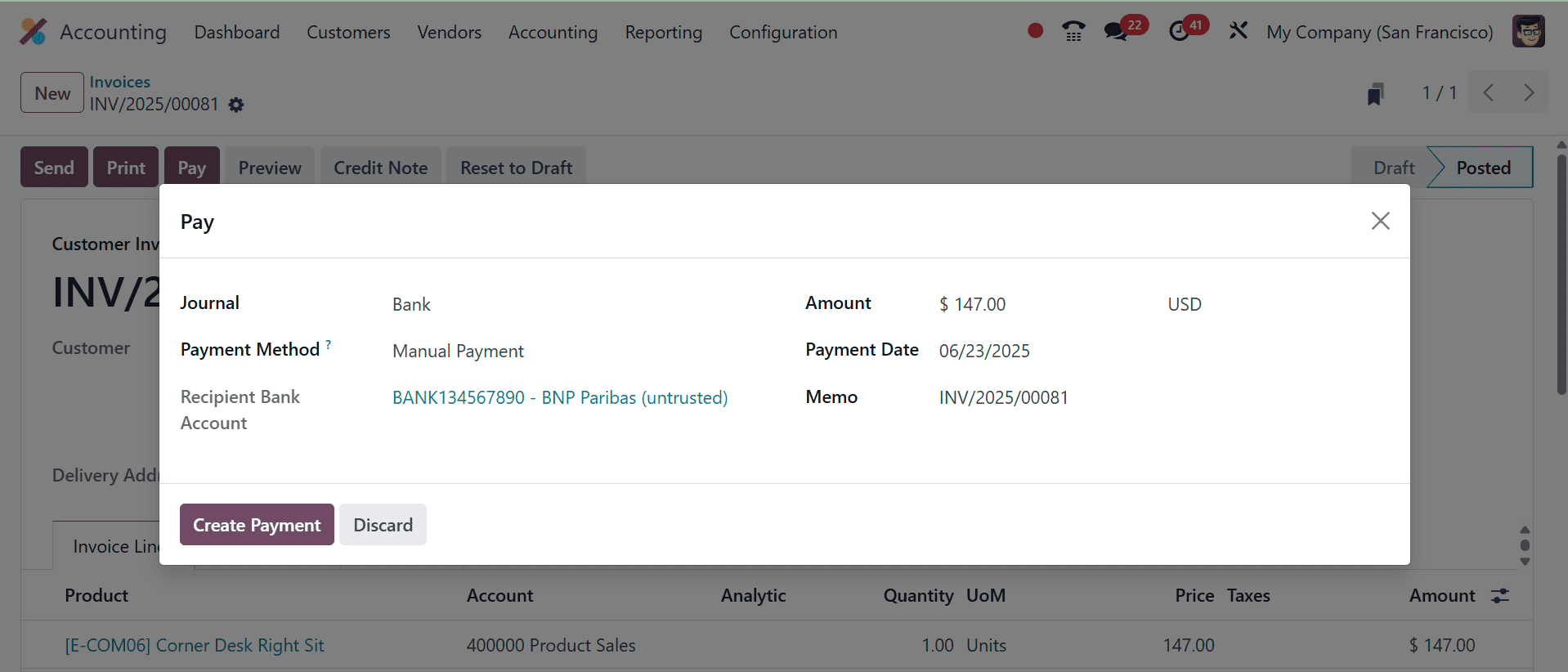Click the Invoices breadcrumb link
The image size is (1568, 672).
(x=120, y=82)
